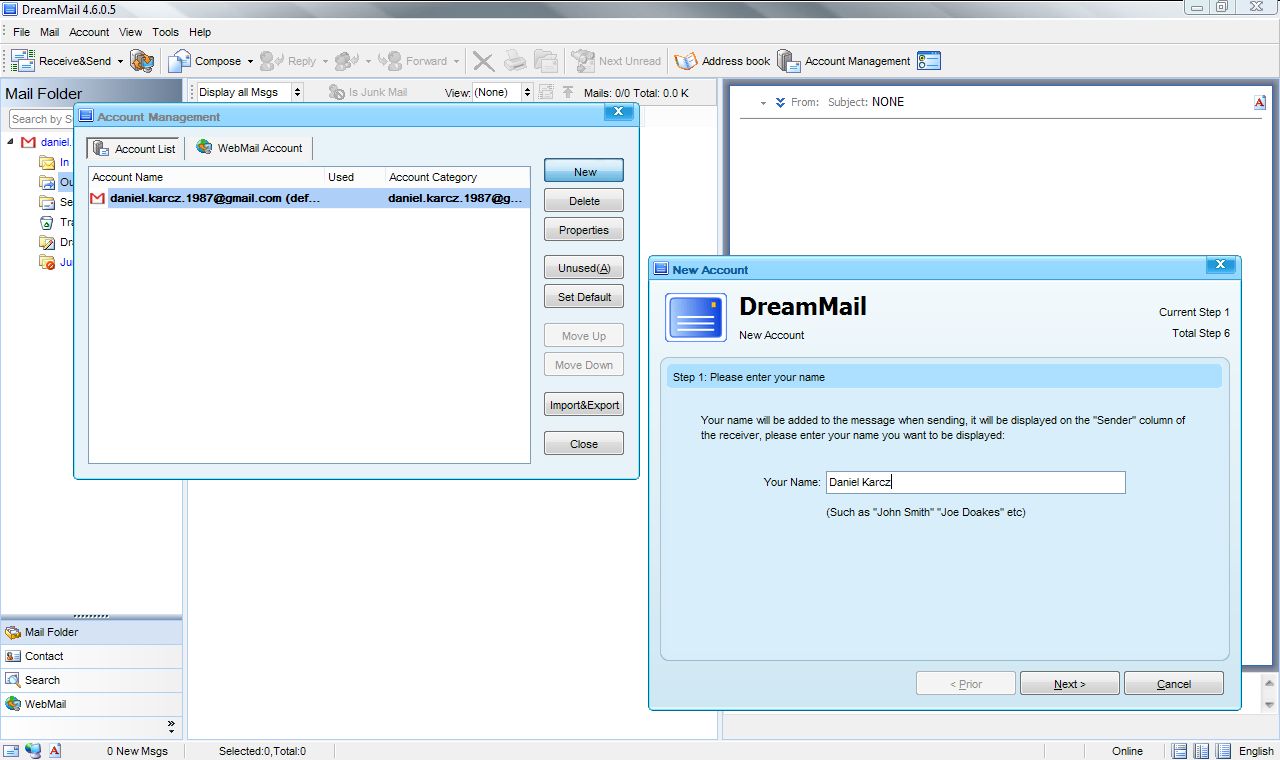Click the grid icon beside the View dropdown
The width and height of the screenshot is (1280, 760).
pos(546,92)
